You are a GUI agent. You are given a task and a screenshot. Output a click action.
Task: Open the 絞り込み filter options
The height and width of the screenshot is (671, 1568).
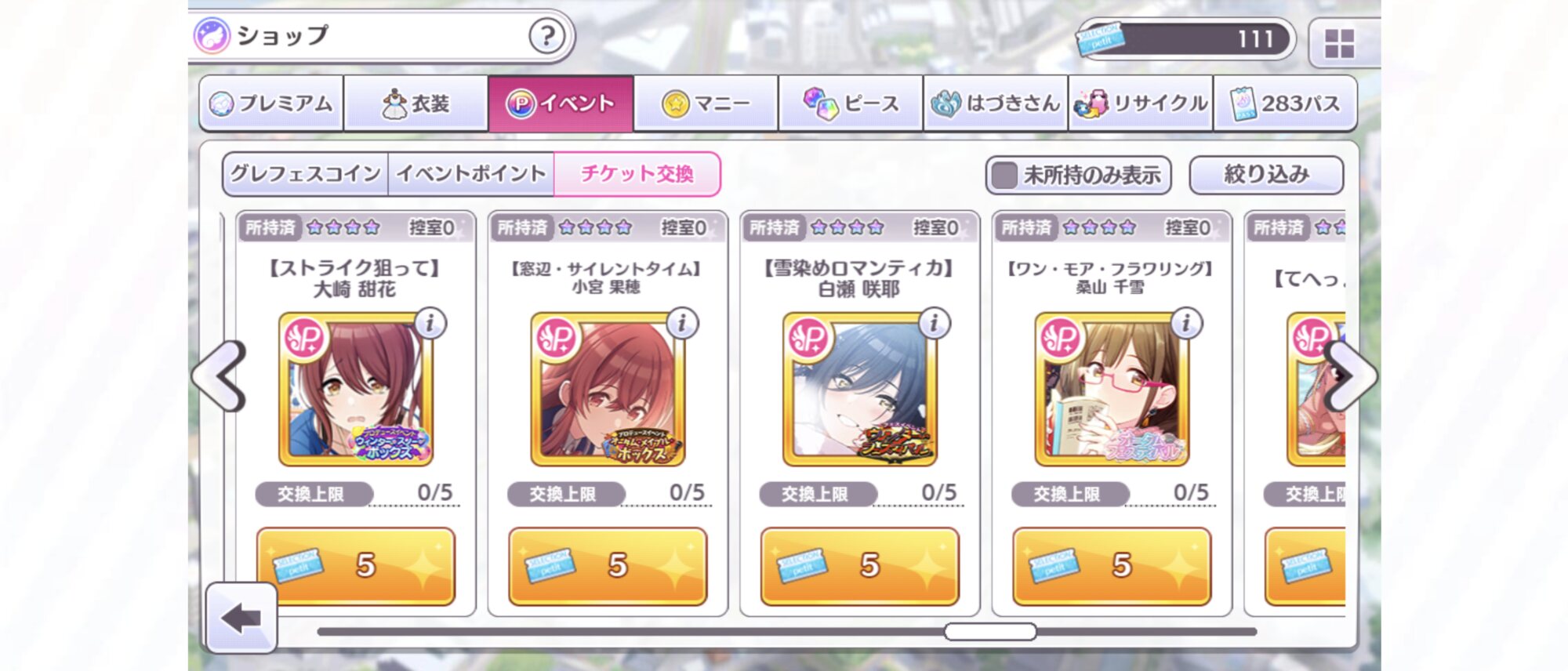(x=1266, y=175)
